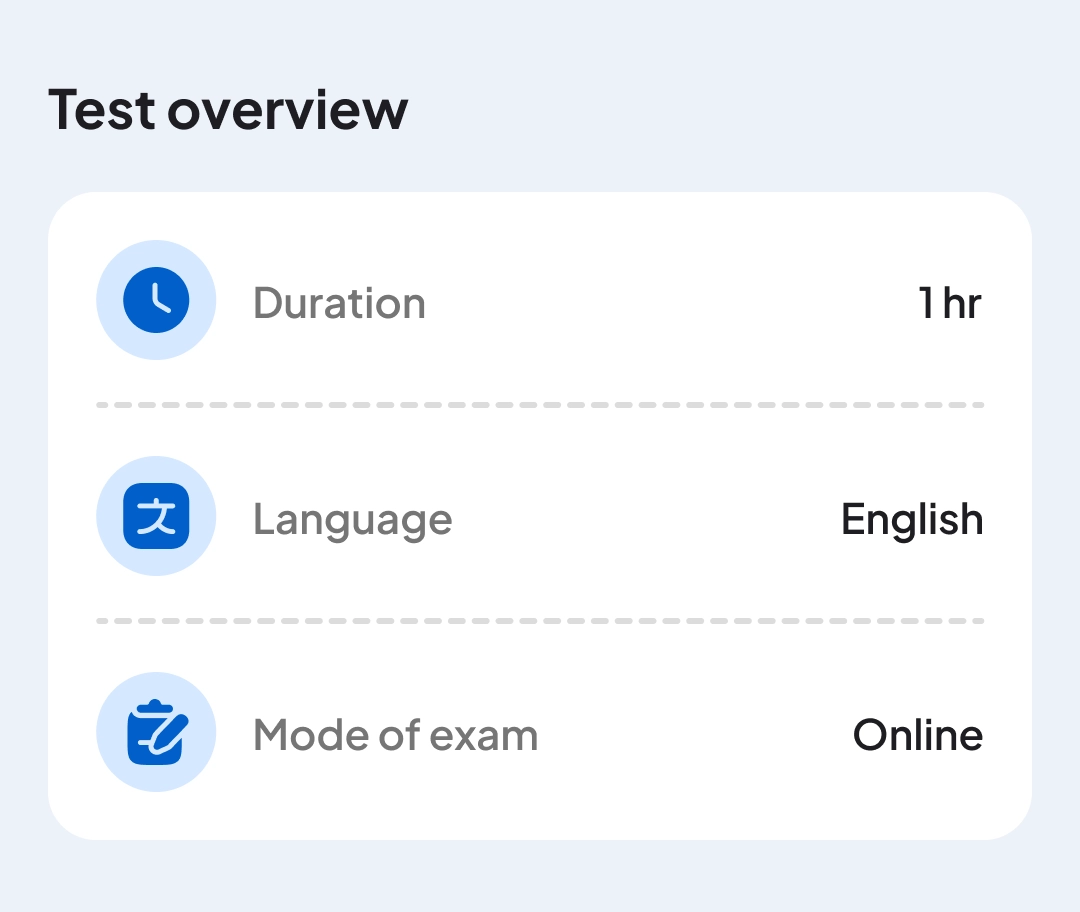1080x912 pixels.
Task: Click the Mode of exam label
Action: pos(395,736)
